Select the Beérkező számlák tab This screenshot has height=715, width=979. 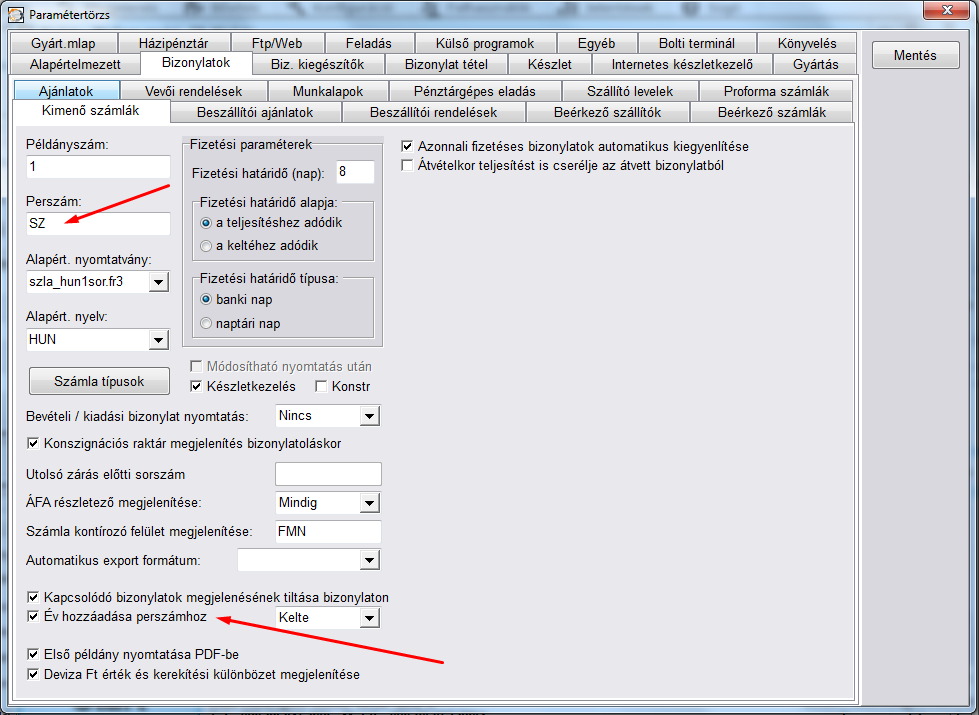772,112
